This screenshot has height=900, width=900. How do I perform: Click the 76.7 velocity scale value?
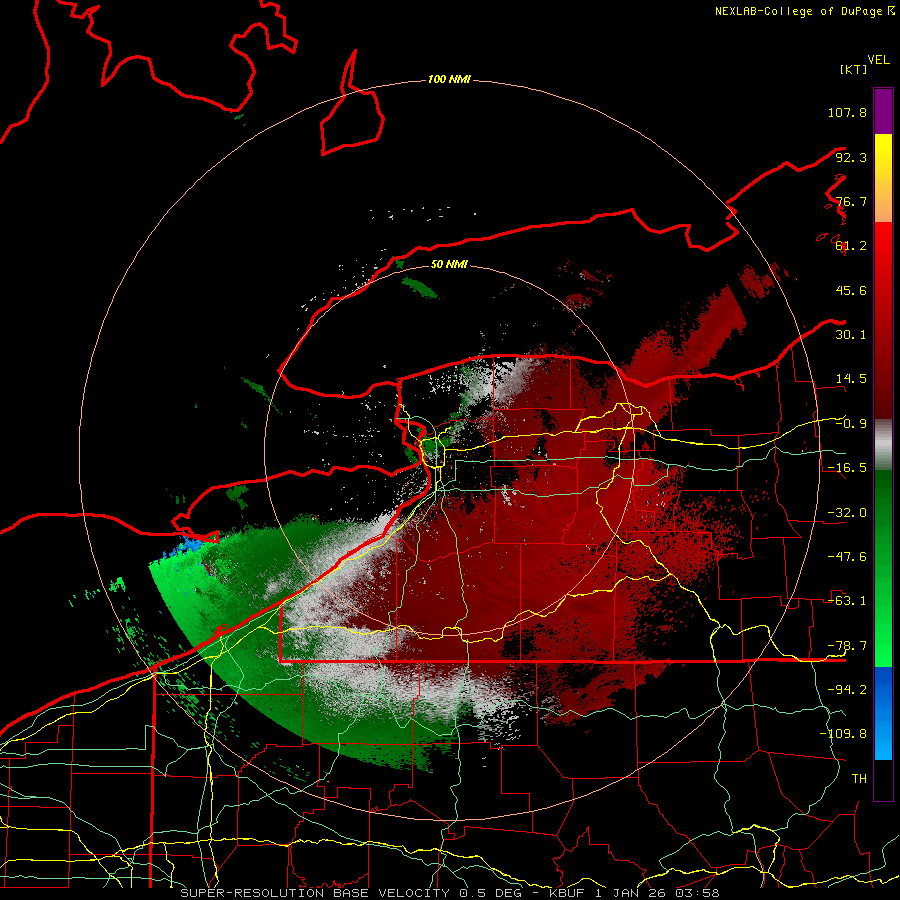(x=851, y=201)
